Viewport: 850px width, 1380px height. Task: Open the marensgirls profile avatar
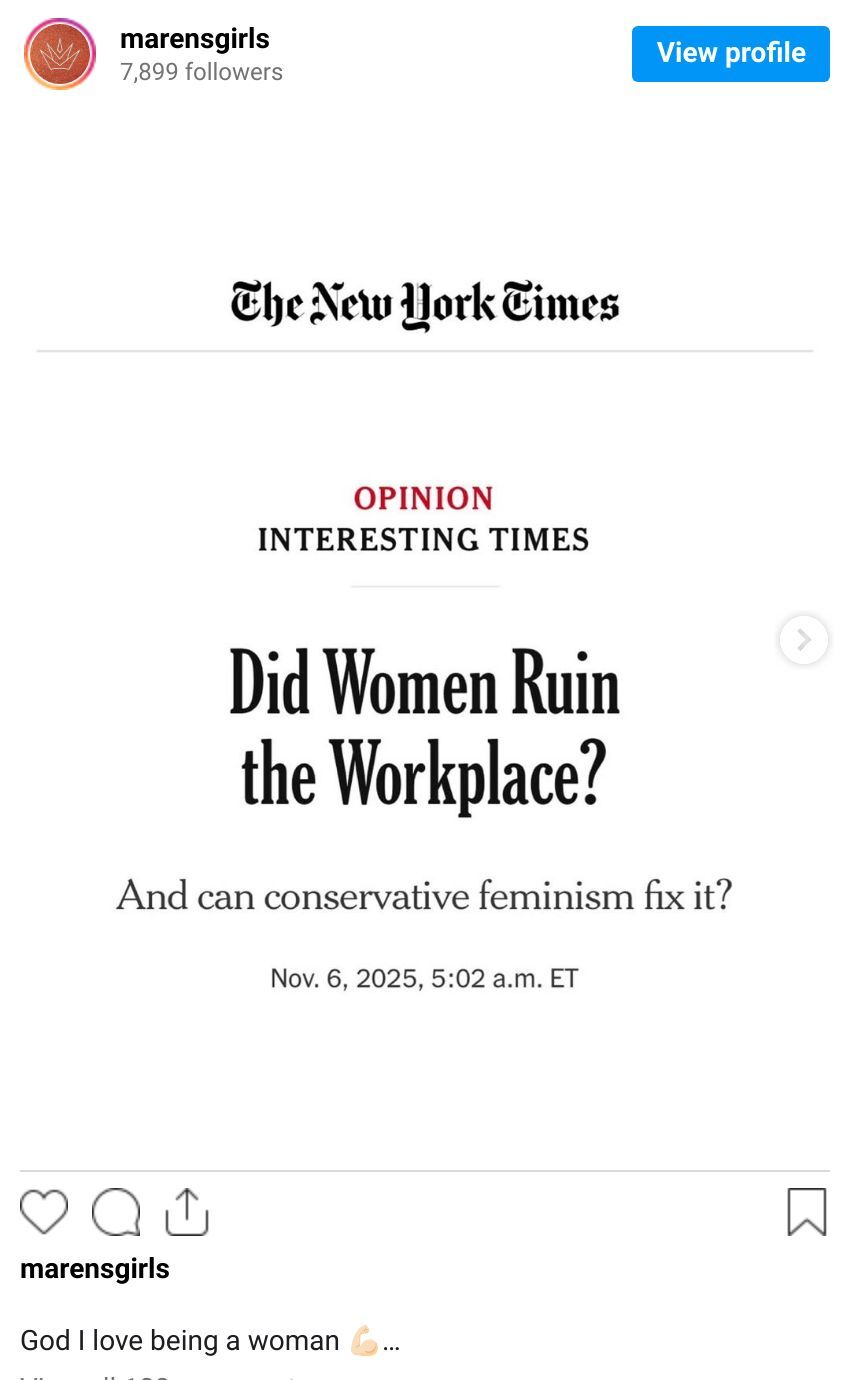60,54
